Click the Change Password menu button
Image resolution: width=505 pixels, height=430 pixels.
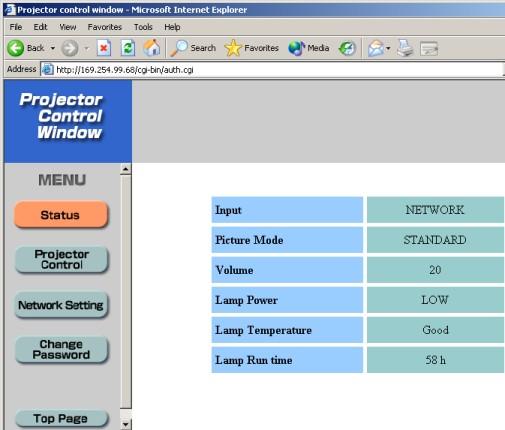pos(62,349)
